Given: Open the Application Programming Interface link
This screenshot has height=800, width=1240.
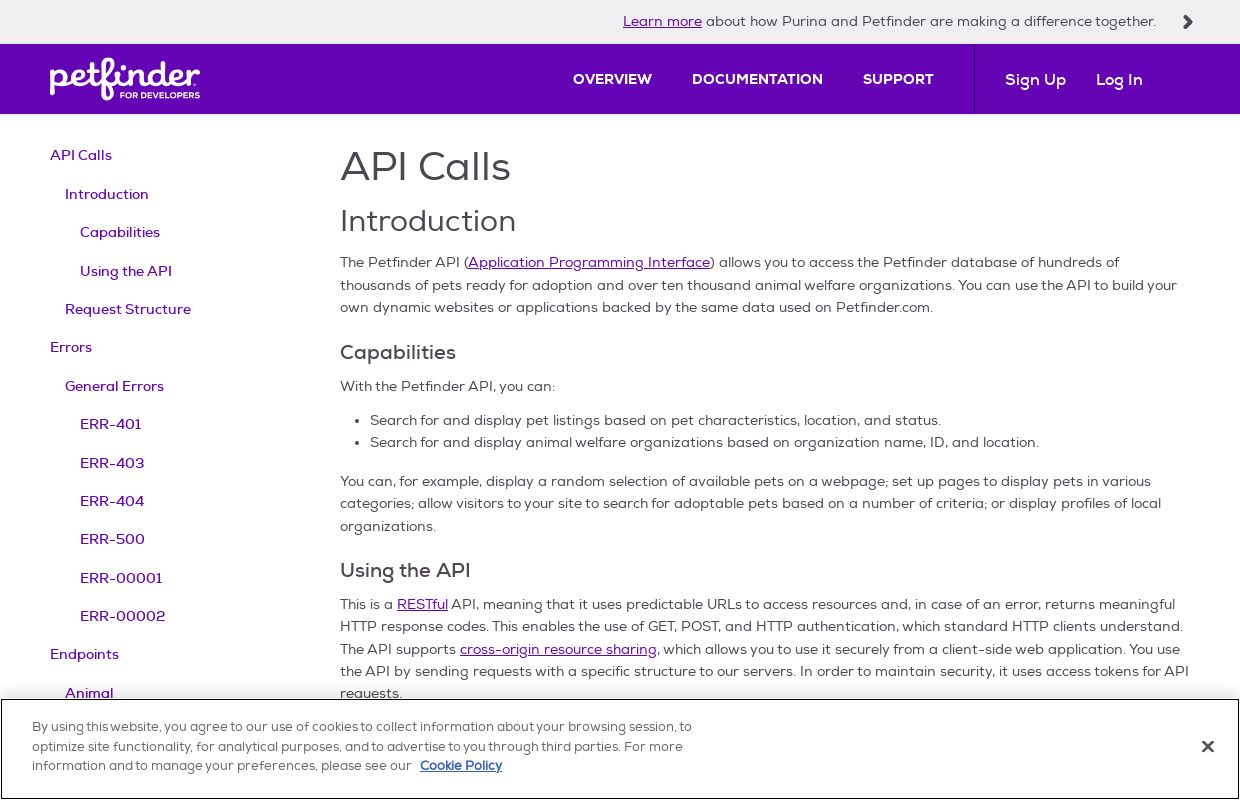Looking at the screenshot, I should point(589,263).
